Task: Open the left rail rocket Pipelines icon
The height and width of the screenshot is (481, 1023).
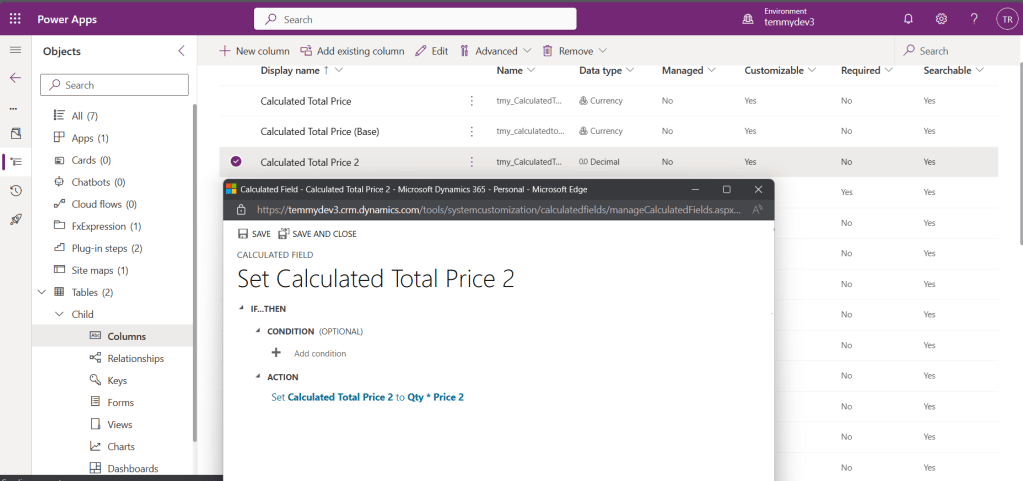Action: coord(16,219)
